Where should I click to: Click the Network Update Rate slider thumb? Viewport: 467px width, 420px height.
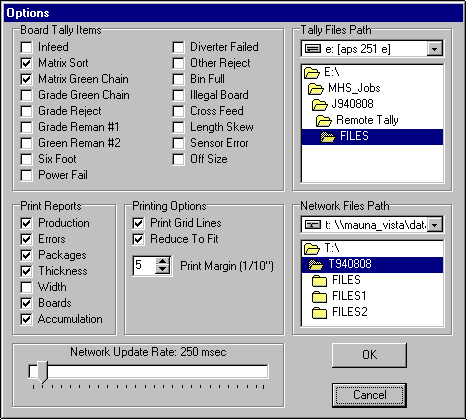pyautogui.click(x=42, y=372)
